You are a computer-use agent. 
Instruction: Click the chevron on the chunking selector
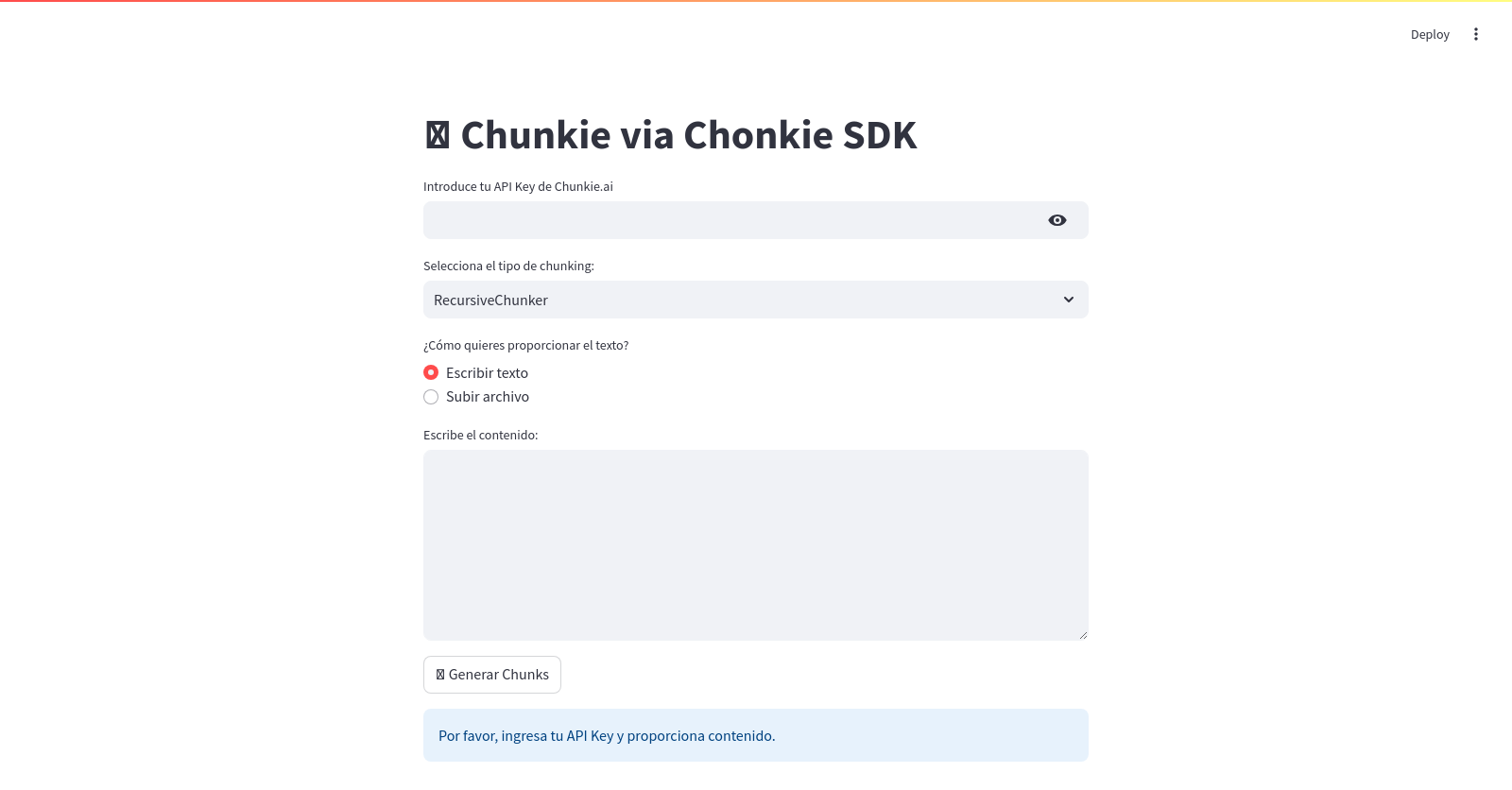pyautogui.click(x=1068, y=300)
